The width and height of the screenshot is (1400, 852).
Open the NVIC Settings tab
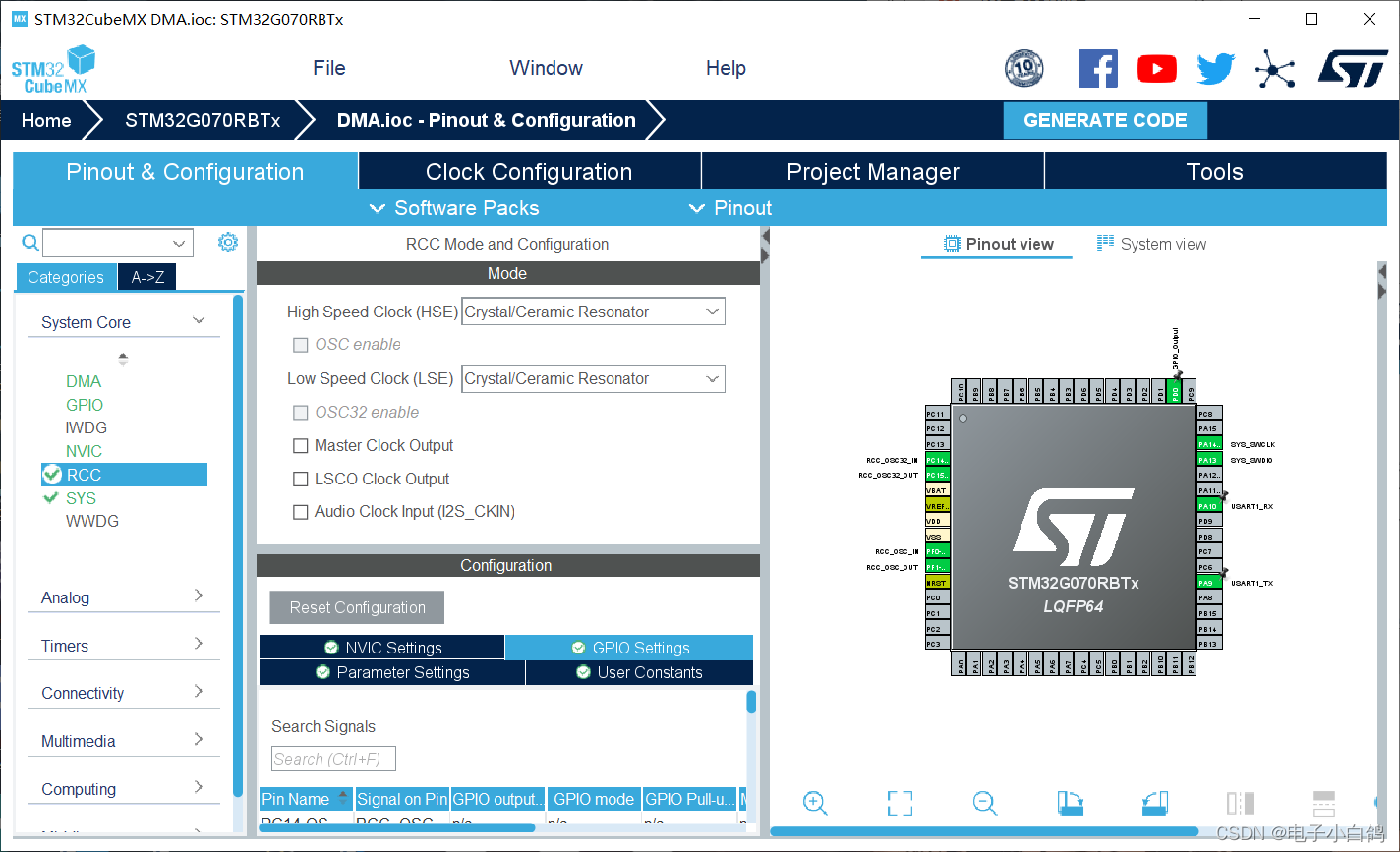(x=382, y=648)
